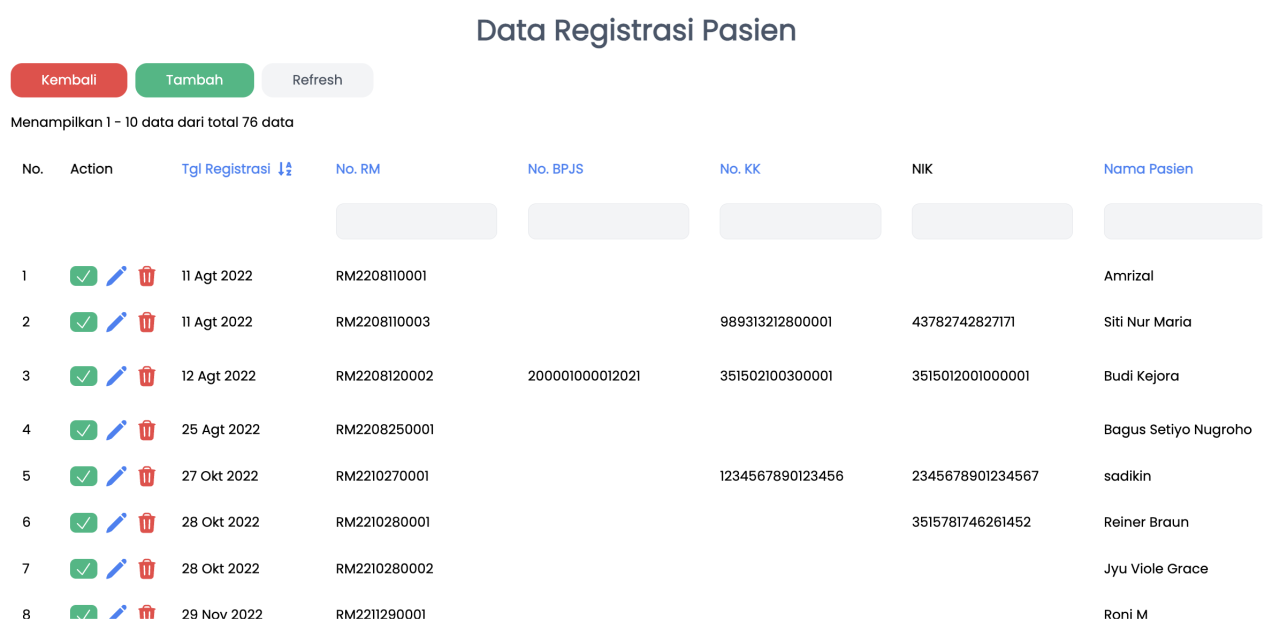Click trash icon for Bagus Setiyo Nugroho
Viewport: 1280px width, 621px height.
click(x=147, y=430)
